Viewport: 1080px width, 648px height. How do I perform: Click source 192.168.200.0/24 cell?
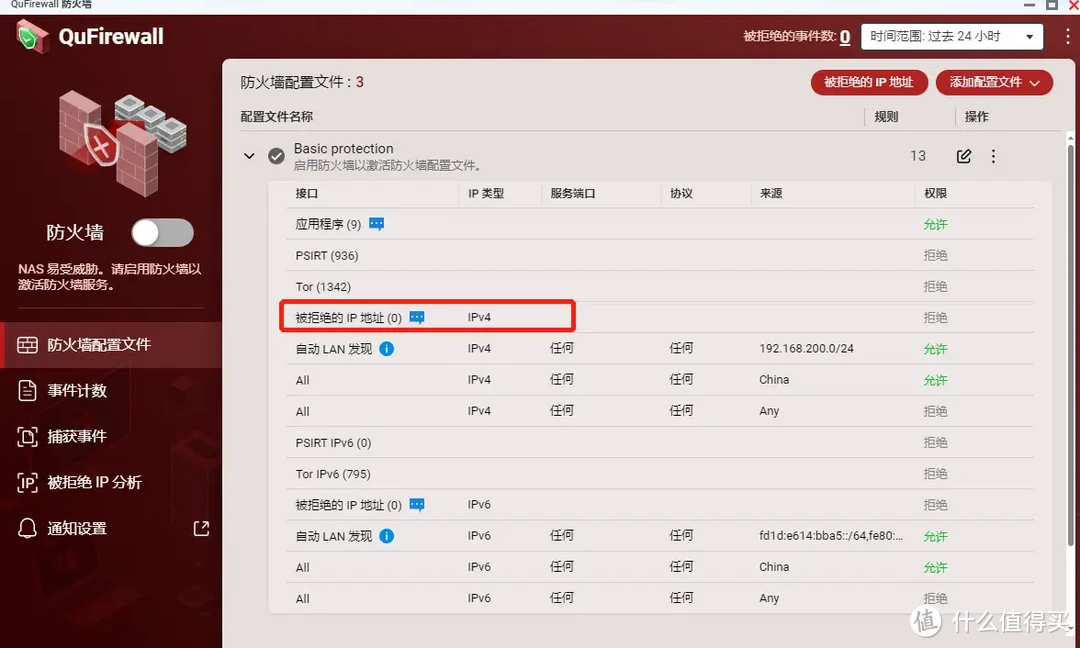pyautogui.click(x=807, y=348)
